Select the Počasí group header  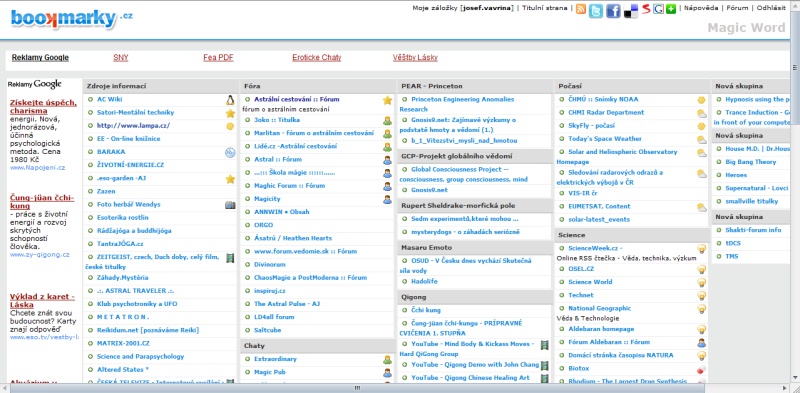coord(632,86)
